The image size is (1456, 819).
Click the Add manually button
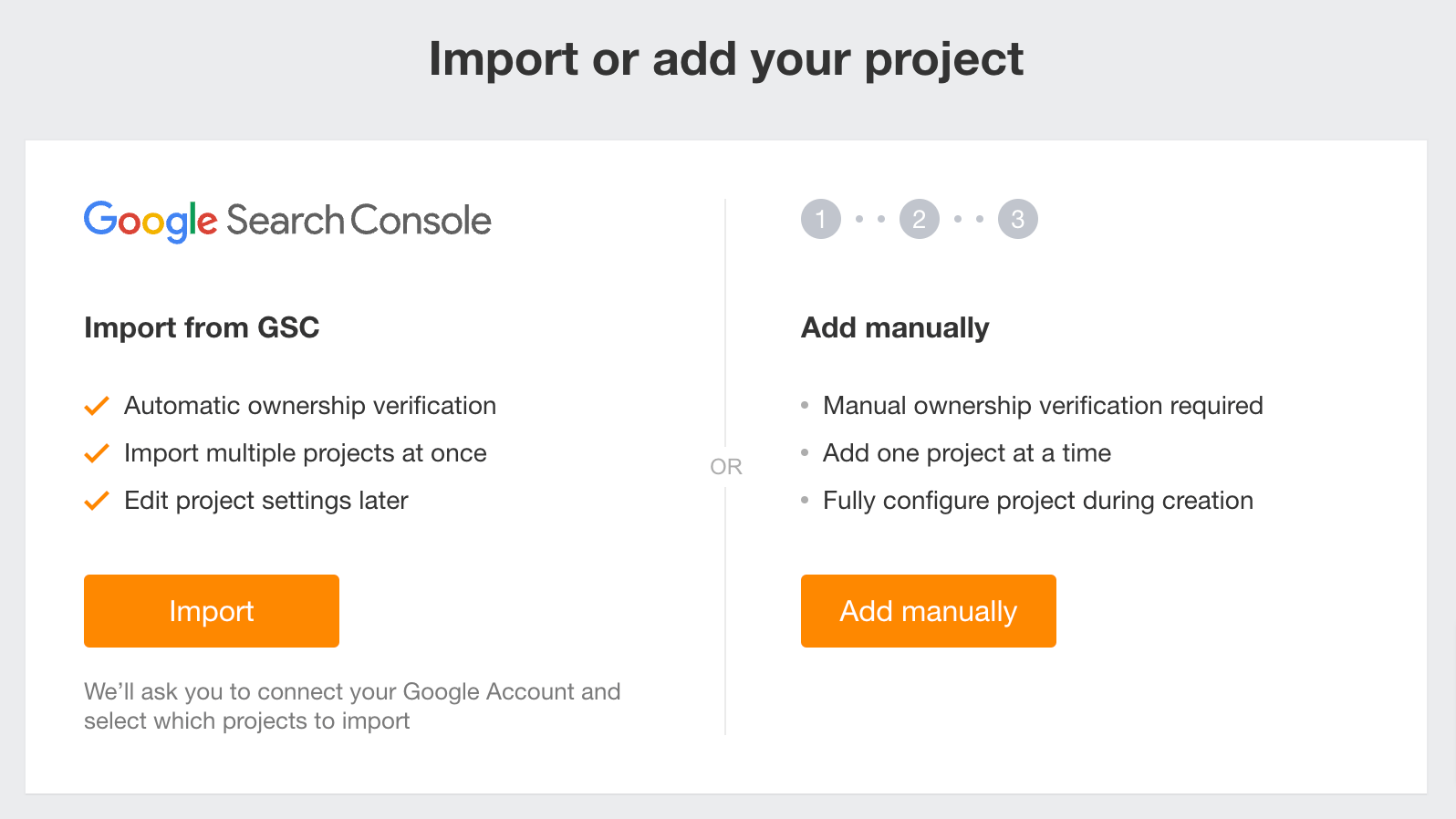click(928, 611)
